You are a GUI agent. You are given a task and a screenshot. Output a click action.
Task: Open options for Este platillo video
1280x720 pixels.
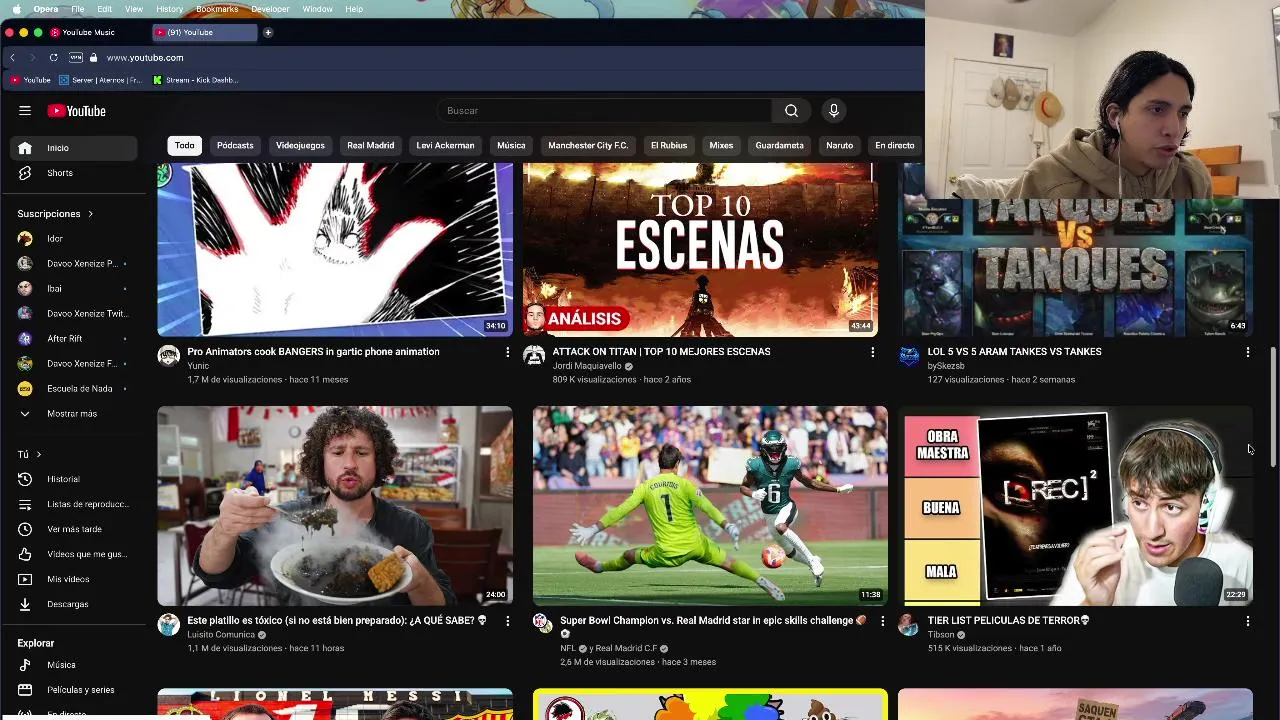[507, 621]
